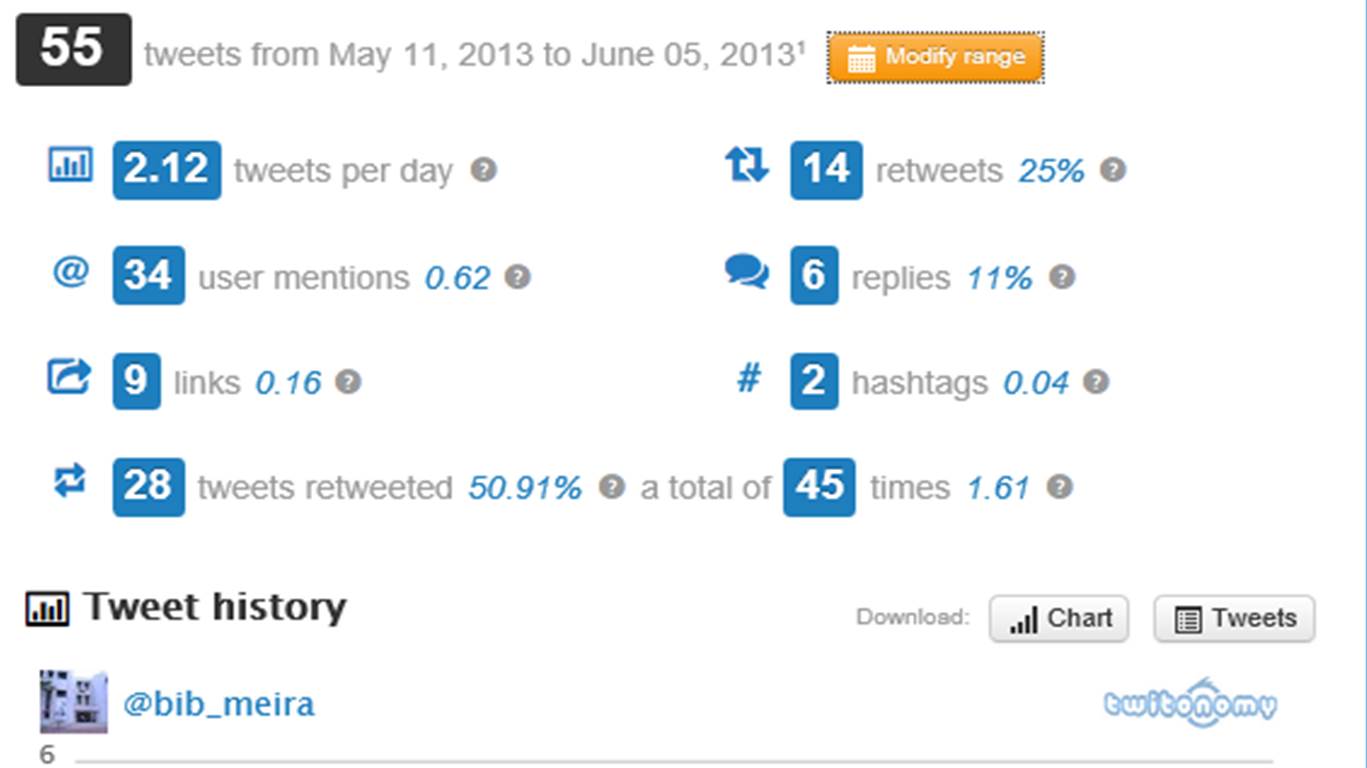
Task: Click help icon after times 1.61
Action: tap(1059, 486)
